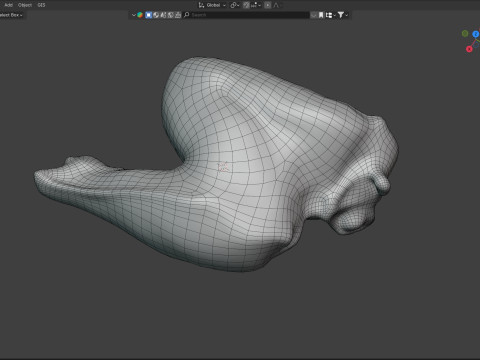Open the Global transform orientation dropdown

pyautogui.click(x=212, y=5)
